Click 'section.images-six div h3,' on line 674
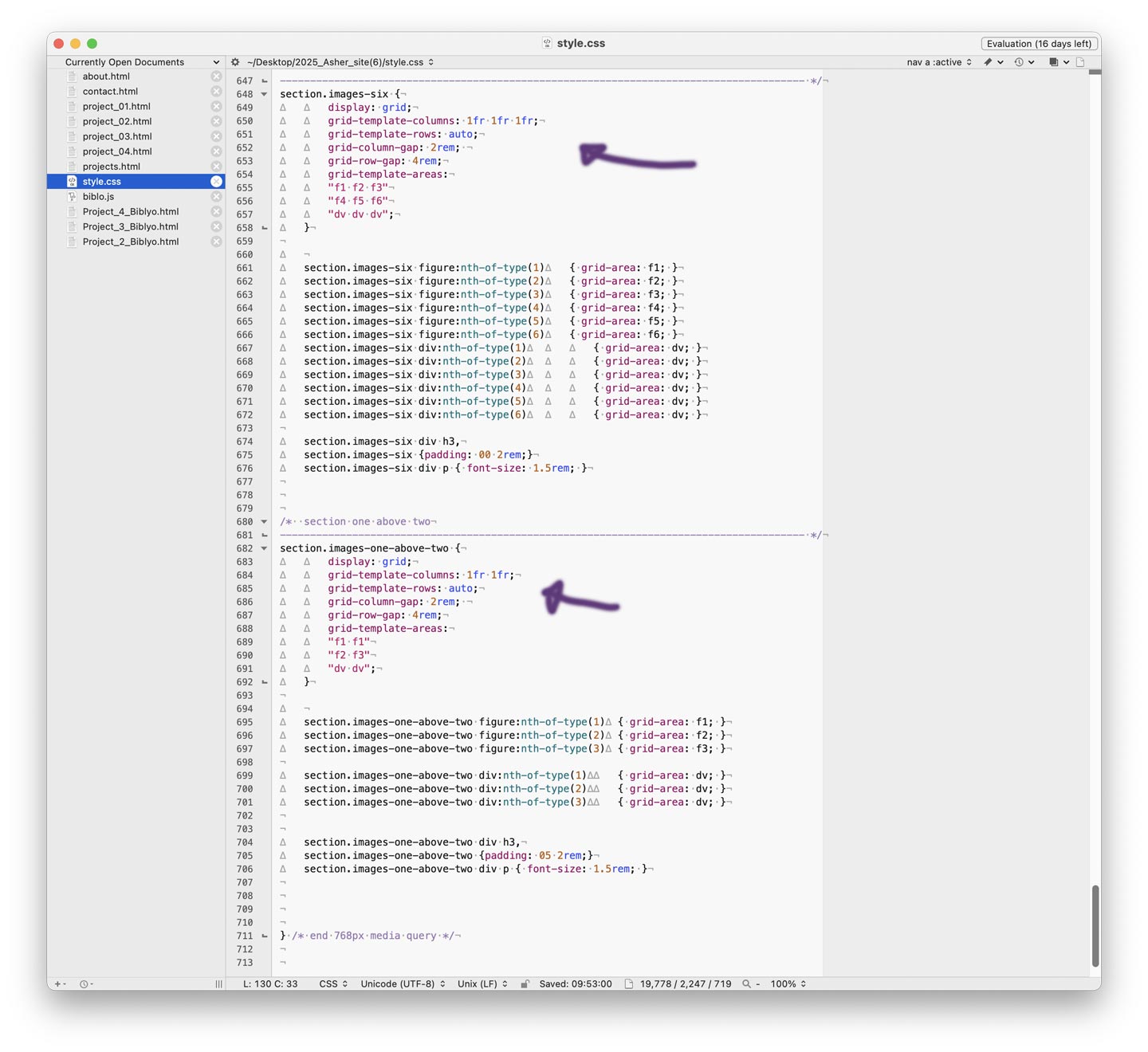 382,442
